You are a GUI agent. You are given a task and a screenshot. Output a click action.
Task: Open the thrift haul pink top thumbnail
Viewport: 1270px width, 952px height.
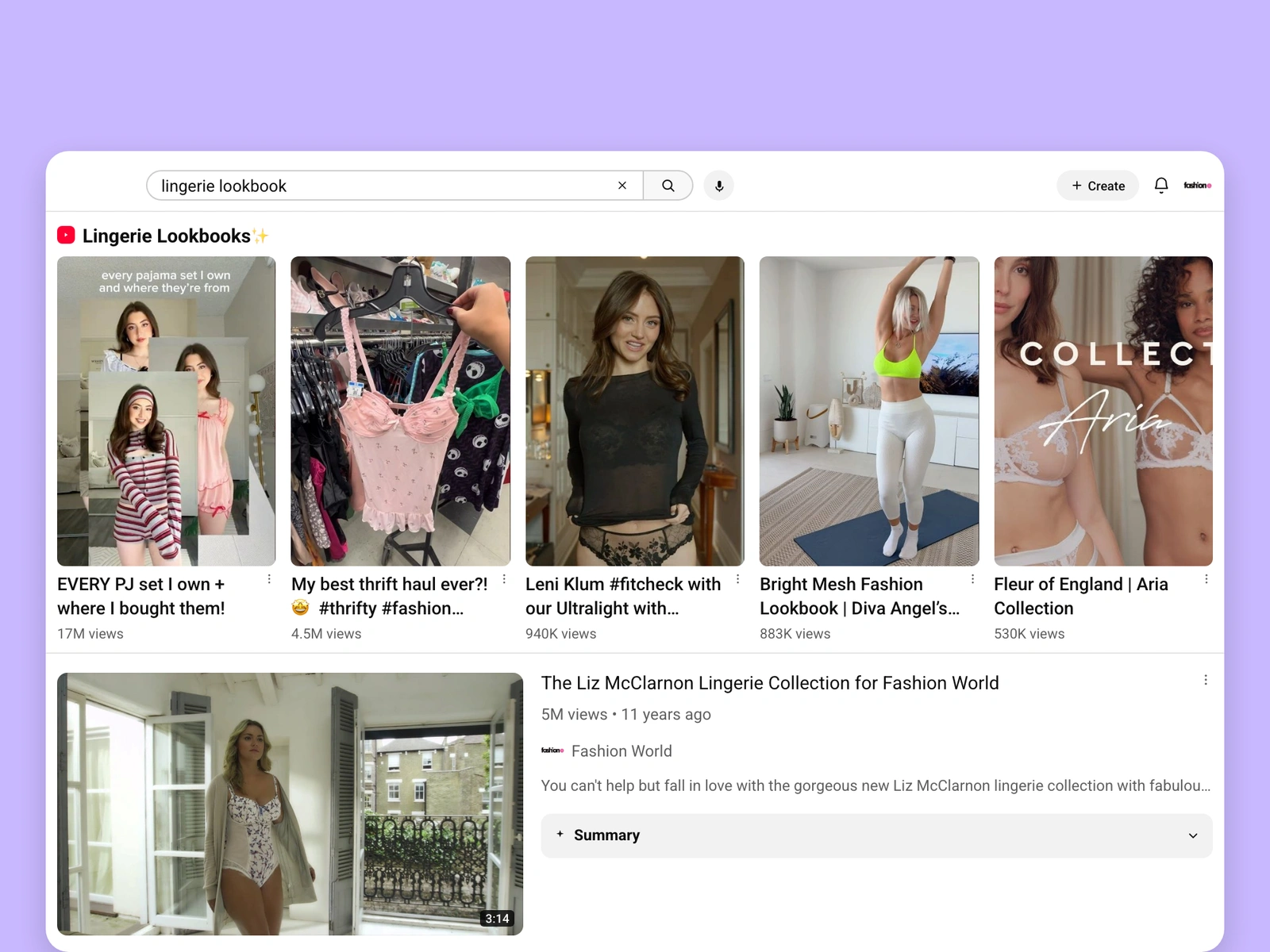tap(401, 411)
